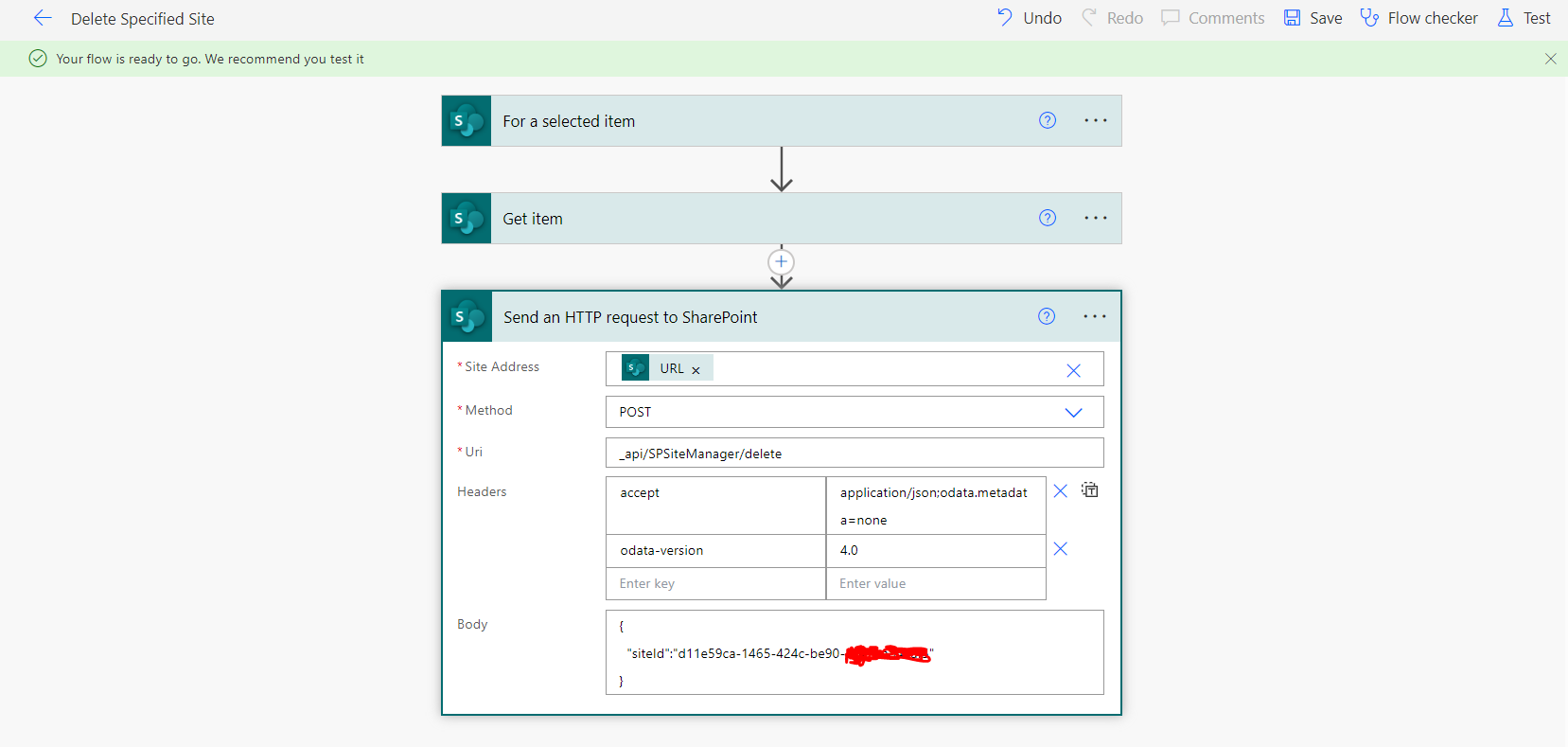Click the Uri input field

854,453
